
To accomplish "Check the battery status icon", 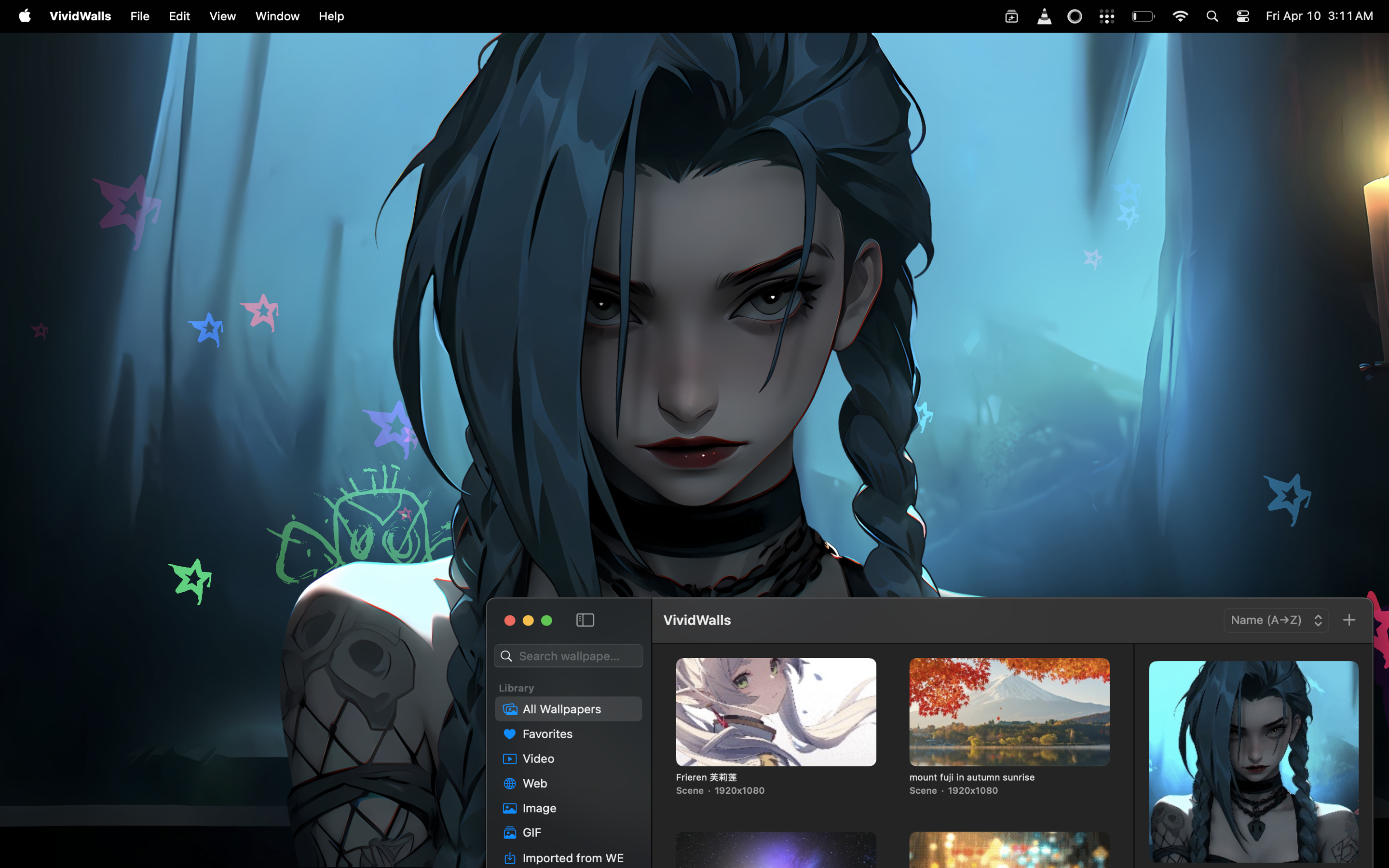I will click(x=1143, y=16).
